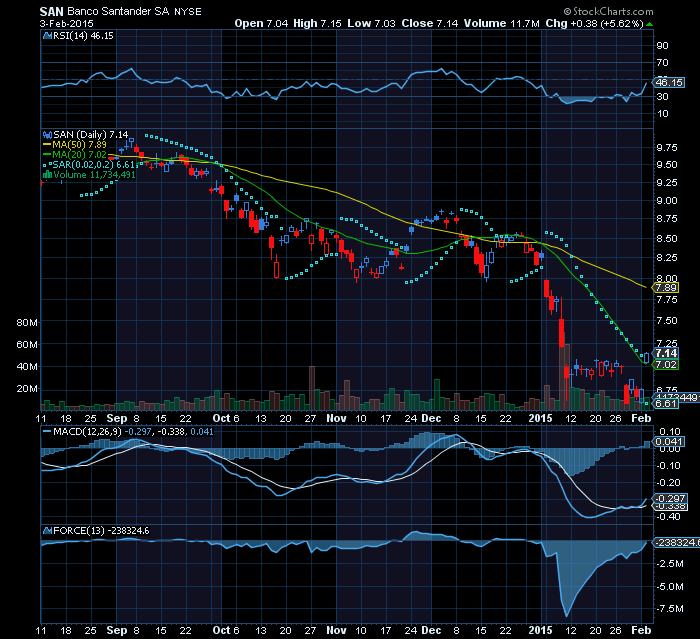Screen dimensions: 700x639
Task: Click the 46.15 RSI value tag
Action: (669, 83)
